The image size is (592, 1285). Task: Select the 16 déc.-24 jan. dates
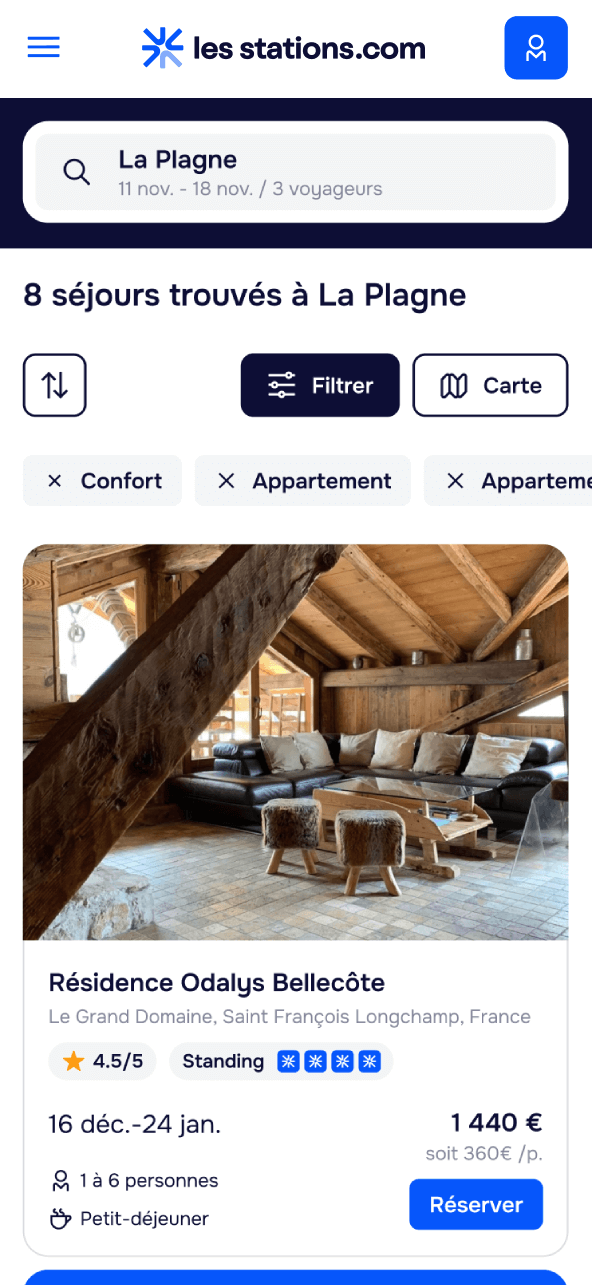pos(135,1124)
